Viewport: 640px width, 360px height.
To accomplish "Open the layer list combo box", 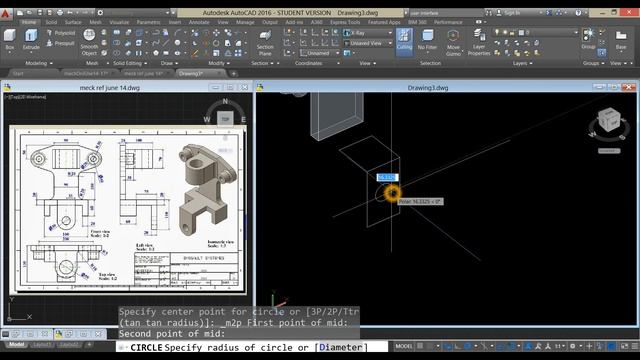I will [536, 32].
